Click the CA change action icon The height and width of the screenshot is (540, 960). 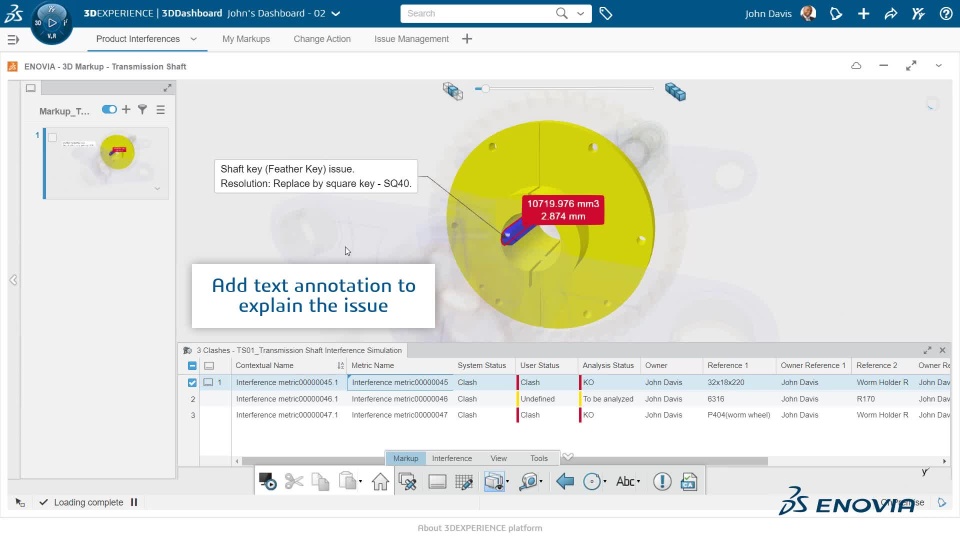point(689,482)
